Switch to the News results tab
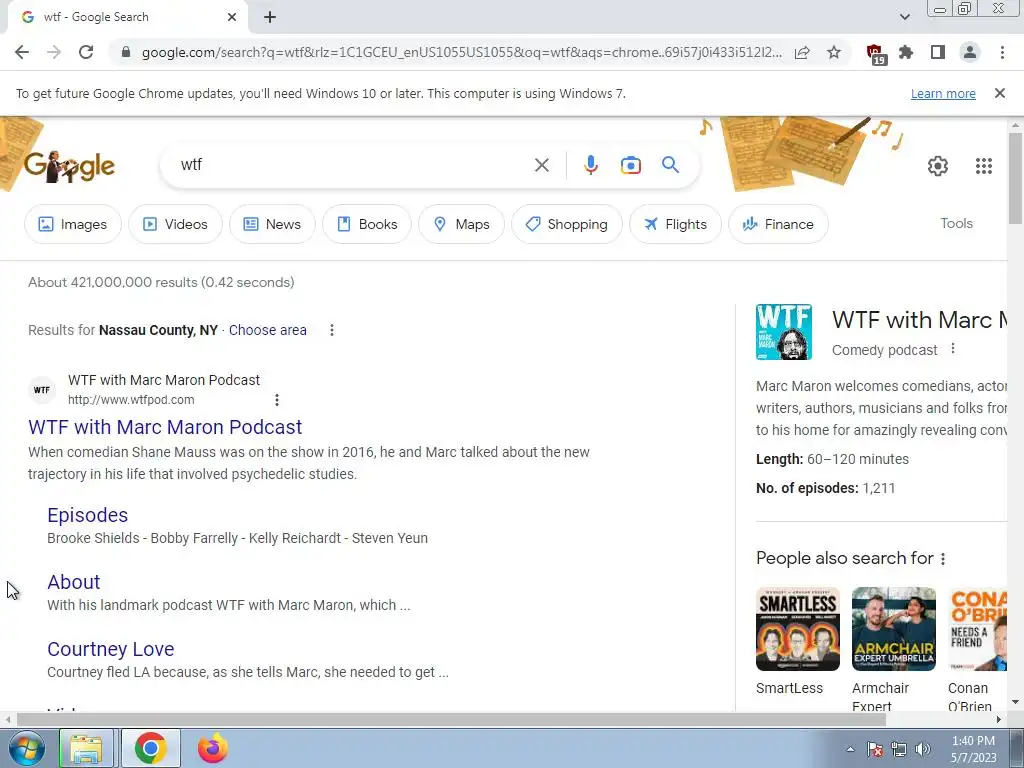Screen dimensions: 1024x768 pyautogui.click(x=272, y=224)
